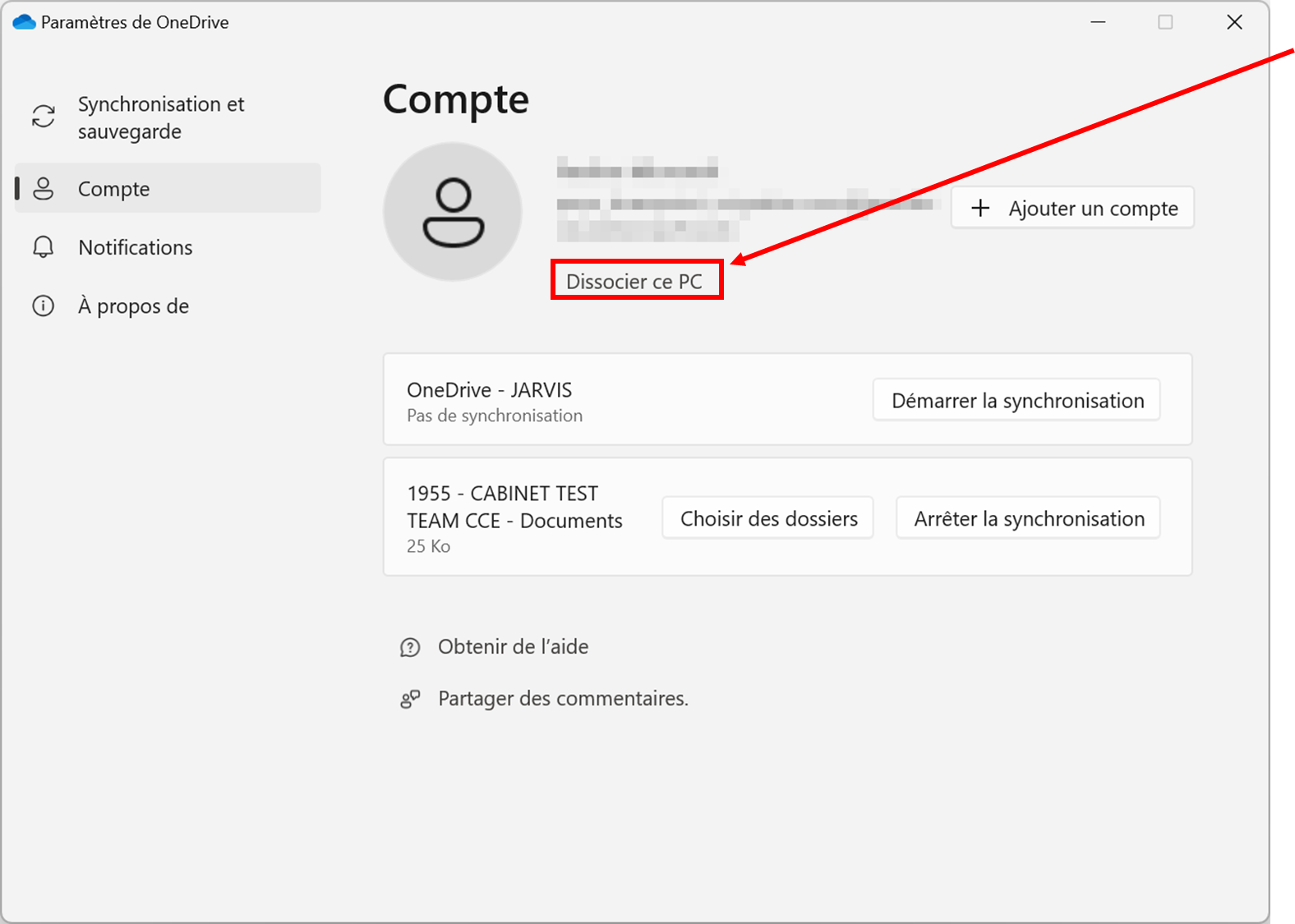Click 1955 - CABINET TEST TEAM CCE - Documents
The width and height of the screenshot is (1295, 924).
pos(515,507)
